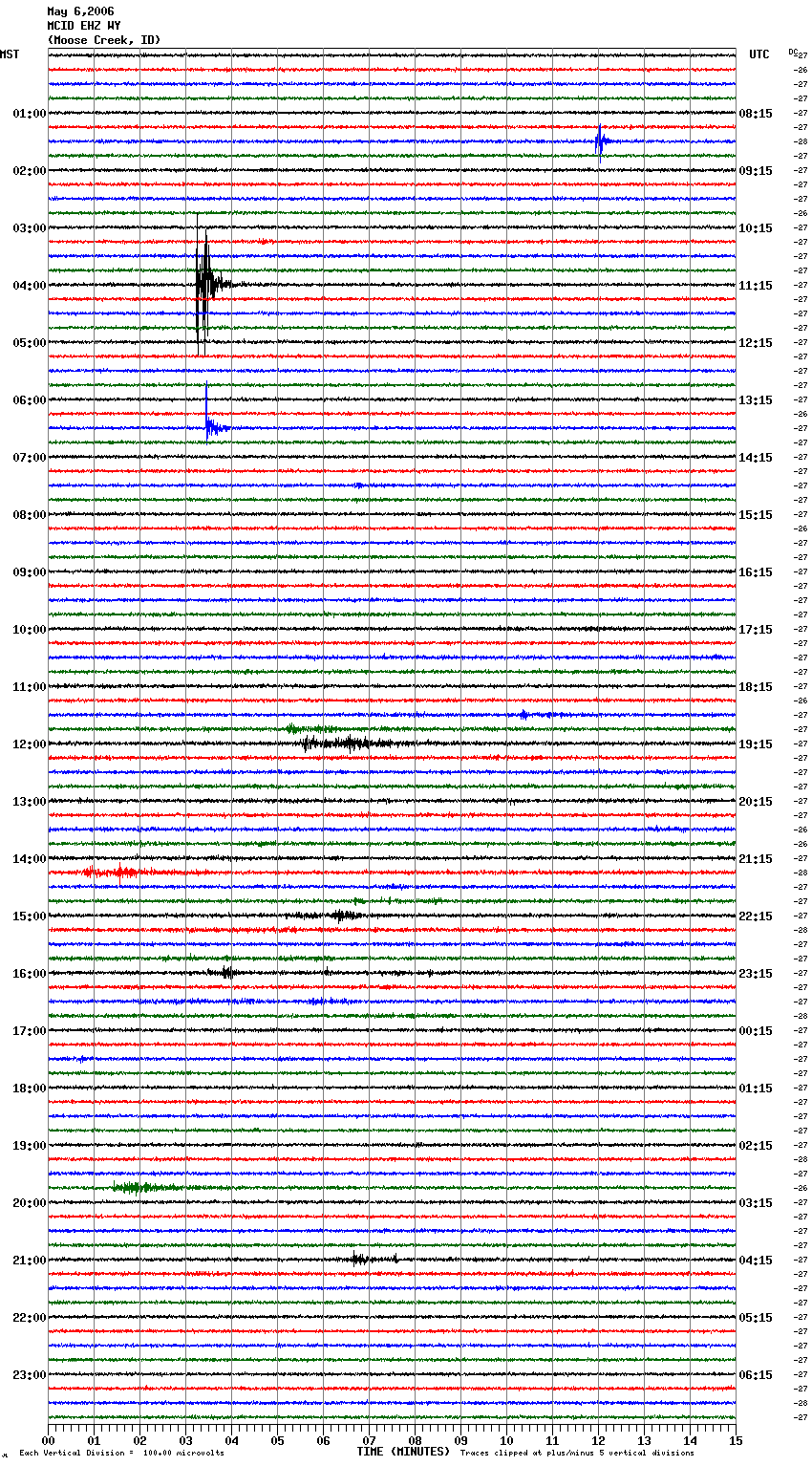Click the 04:15 UTC time label
Viewport: 812px width, 1466px height.
pyautogui.click(x=756, y=1261)
